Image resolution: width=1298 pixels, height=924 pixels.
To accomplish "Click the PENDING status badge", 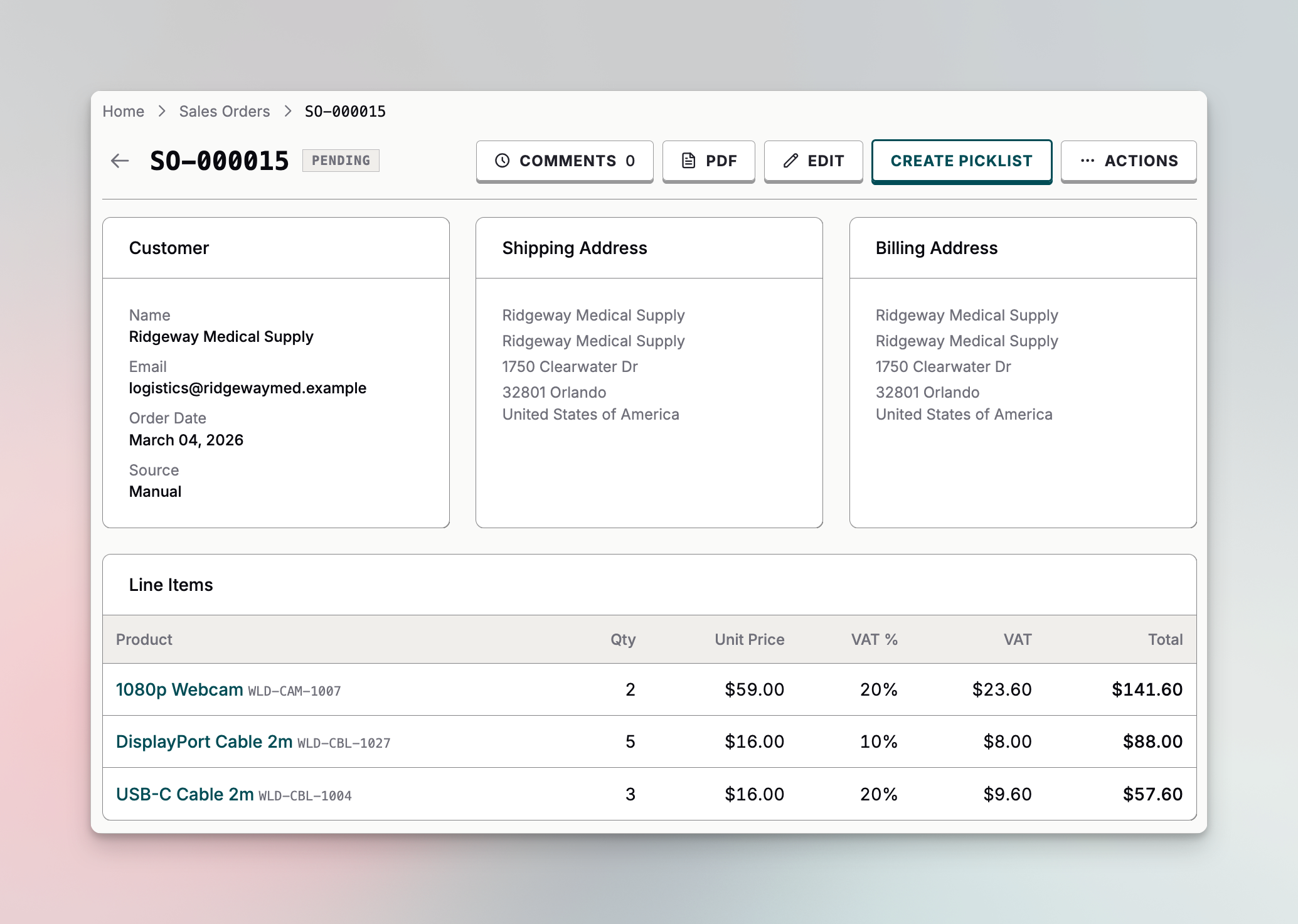I will (x=341, y=161).
